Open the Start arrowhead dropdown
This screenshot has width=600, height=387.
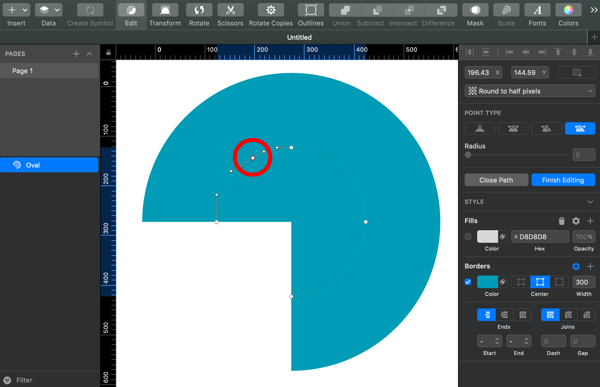tap(489, 341)
